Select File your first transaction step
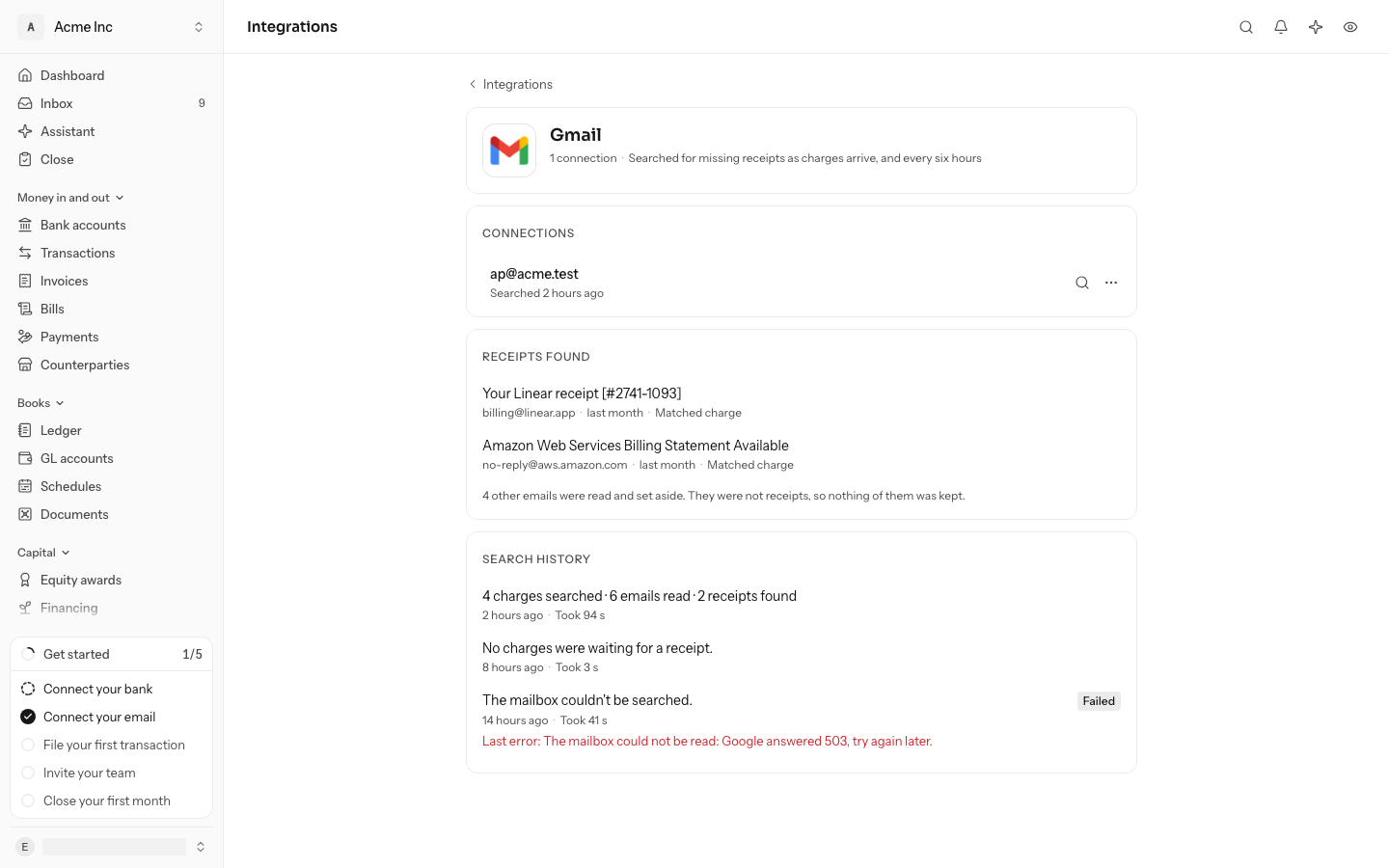This screenshot has width=1389, height=868. coord(112,745)
